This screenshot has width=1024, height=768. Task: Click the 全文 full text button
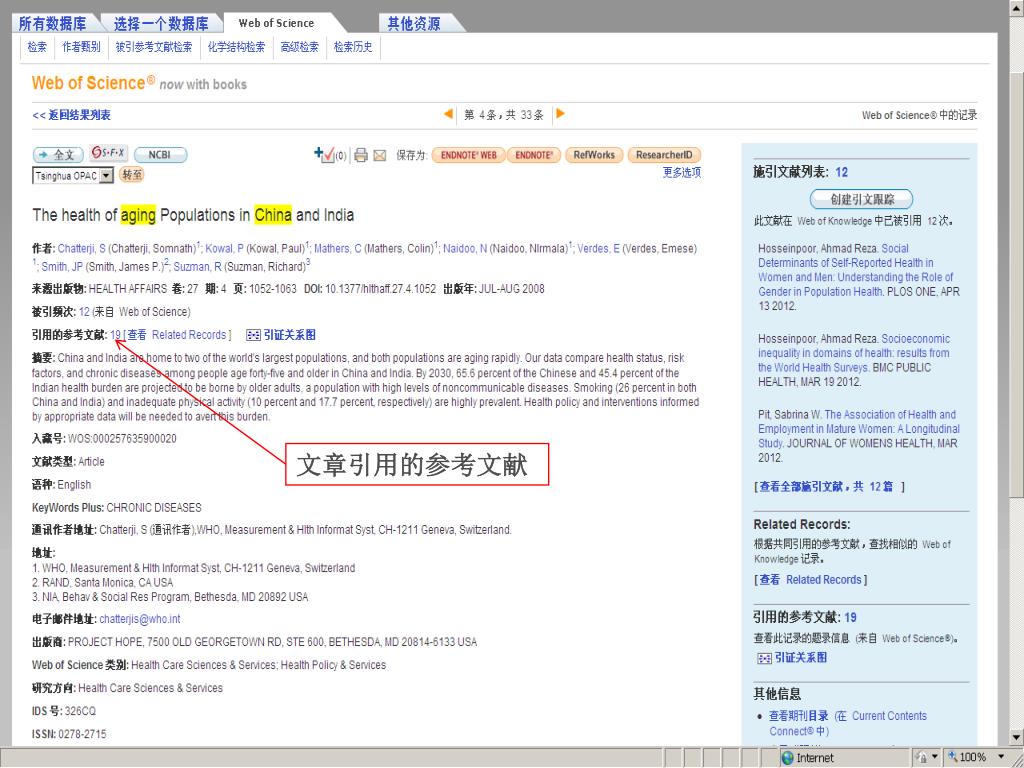coord(58,155)
